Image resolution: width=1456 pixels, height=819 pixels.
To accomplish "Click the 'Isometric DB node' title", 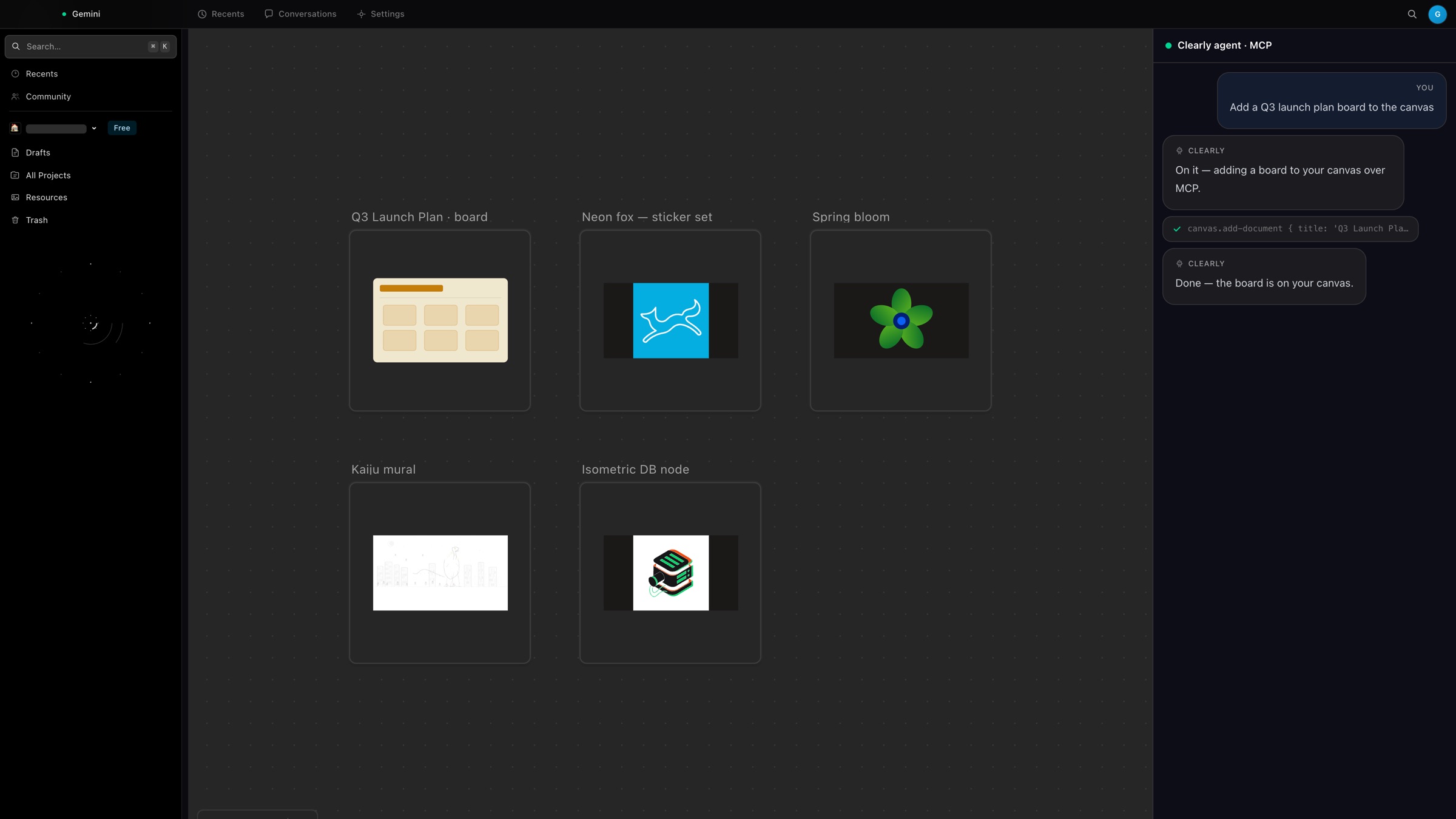I will click(635, 470).
